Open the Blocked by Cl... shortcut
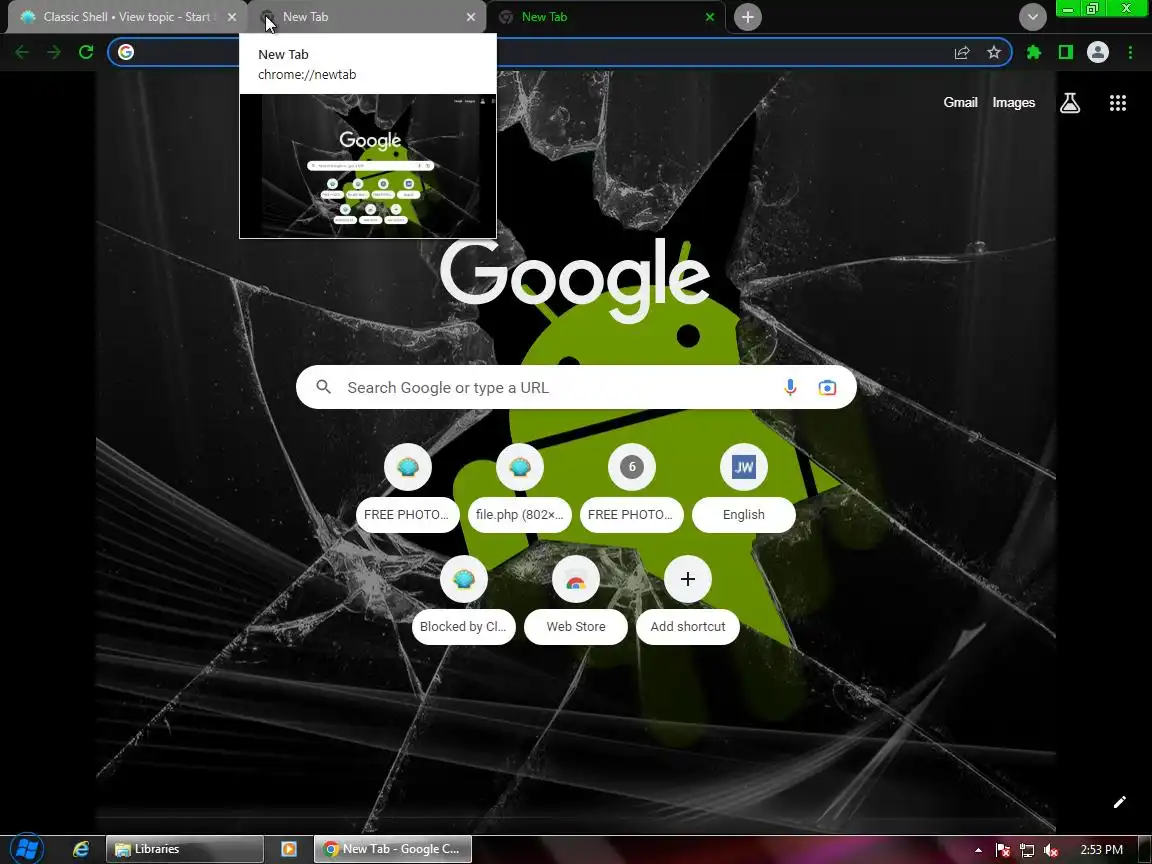 [464, 600]
